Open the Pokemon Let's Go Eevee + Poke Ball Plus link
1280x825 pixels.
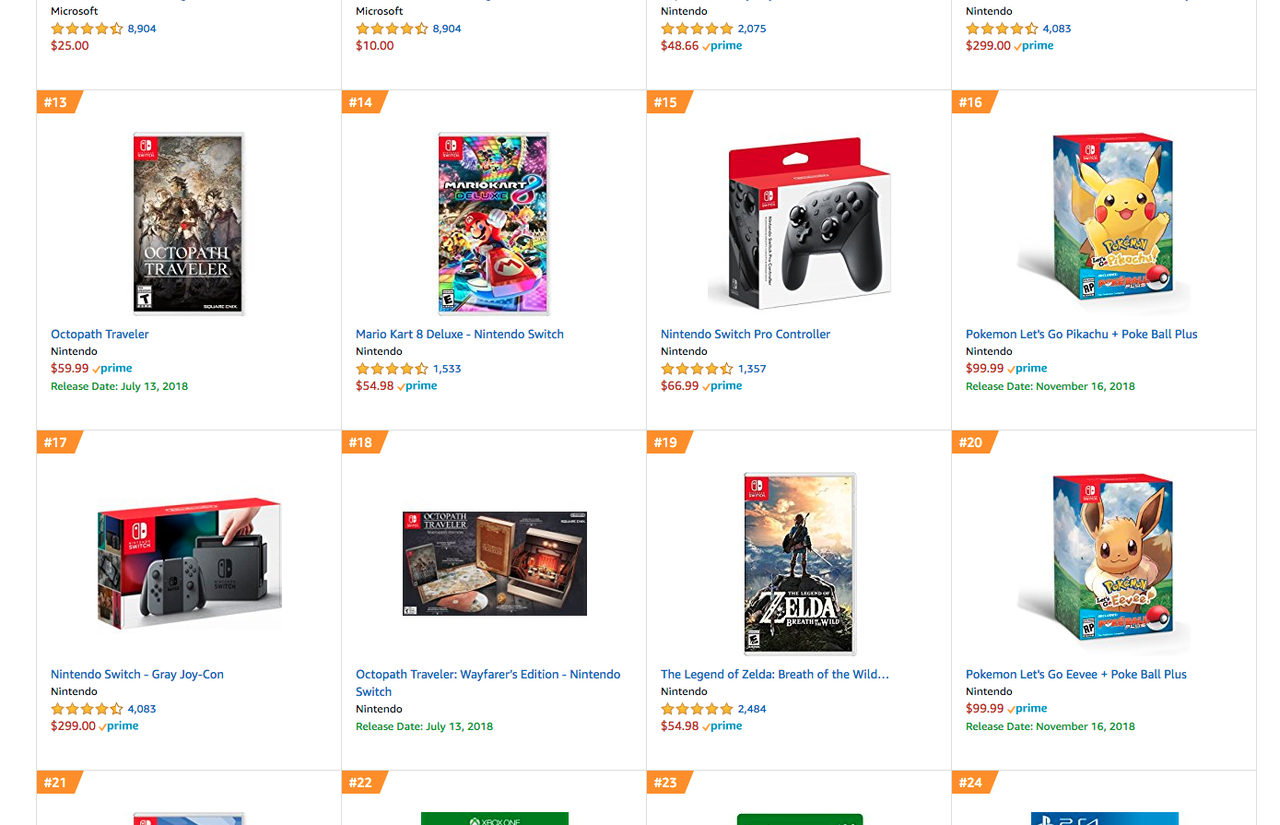(1076, 674)
